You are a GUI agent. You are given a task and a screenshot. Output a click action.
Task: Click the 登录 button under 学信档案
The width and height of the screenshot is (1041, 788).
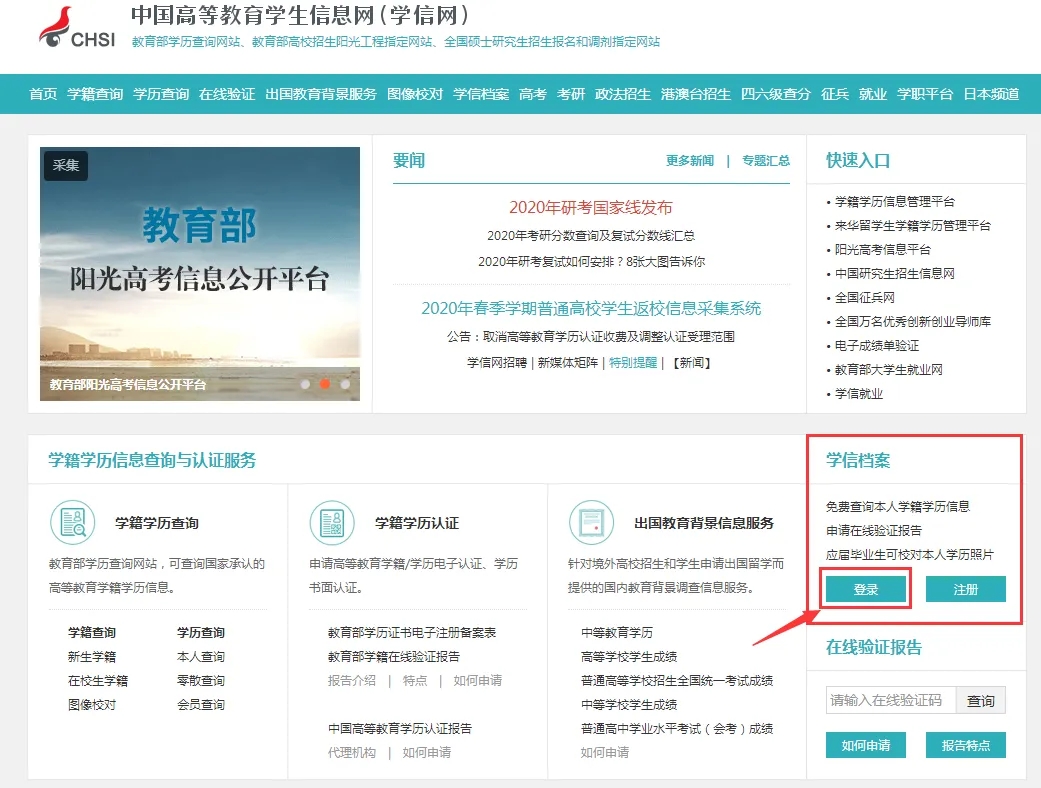(866, 590)
